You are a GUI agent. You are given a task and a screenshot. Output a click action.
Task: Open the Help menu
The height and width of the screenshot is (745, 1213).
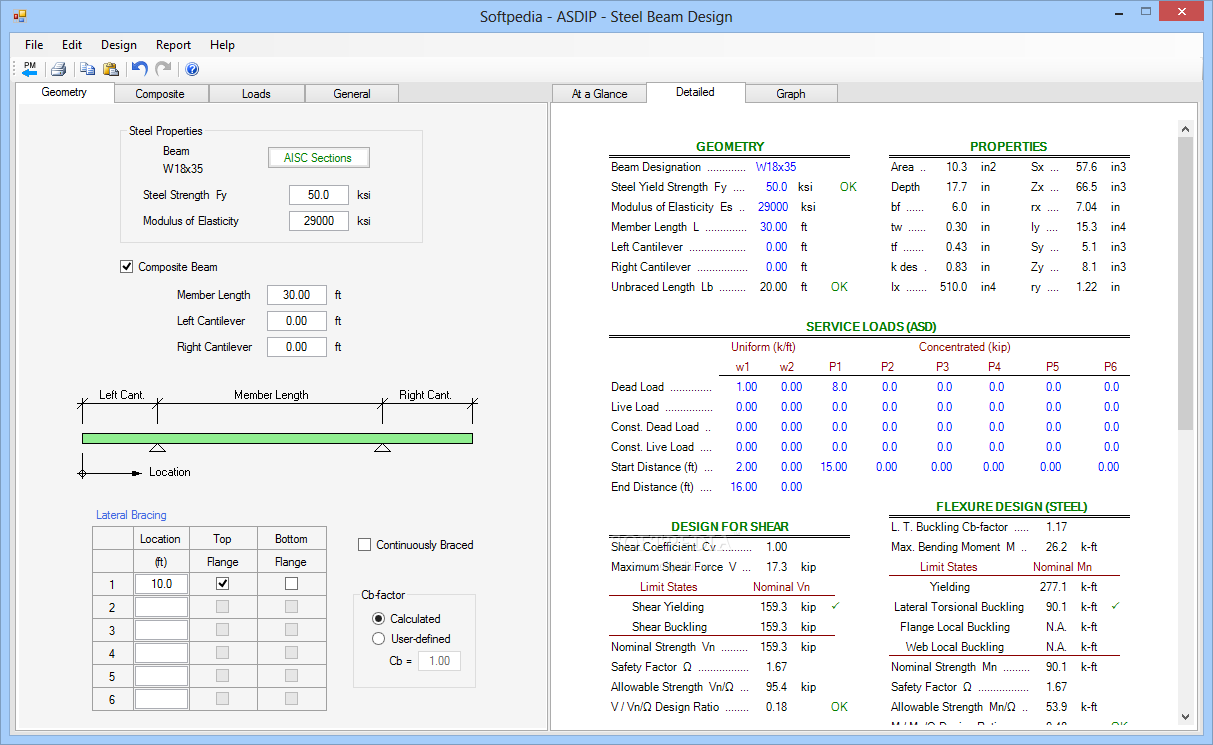(x=222, y=45)
